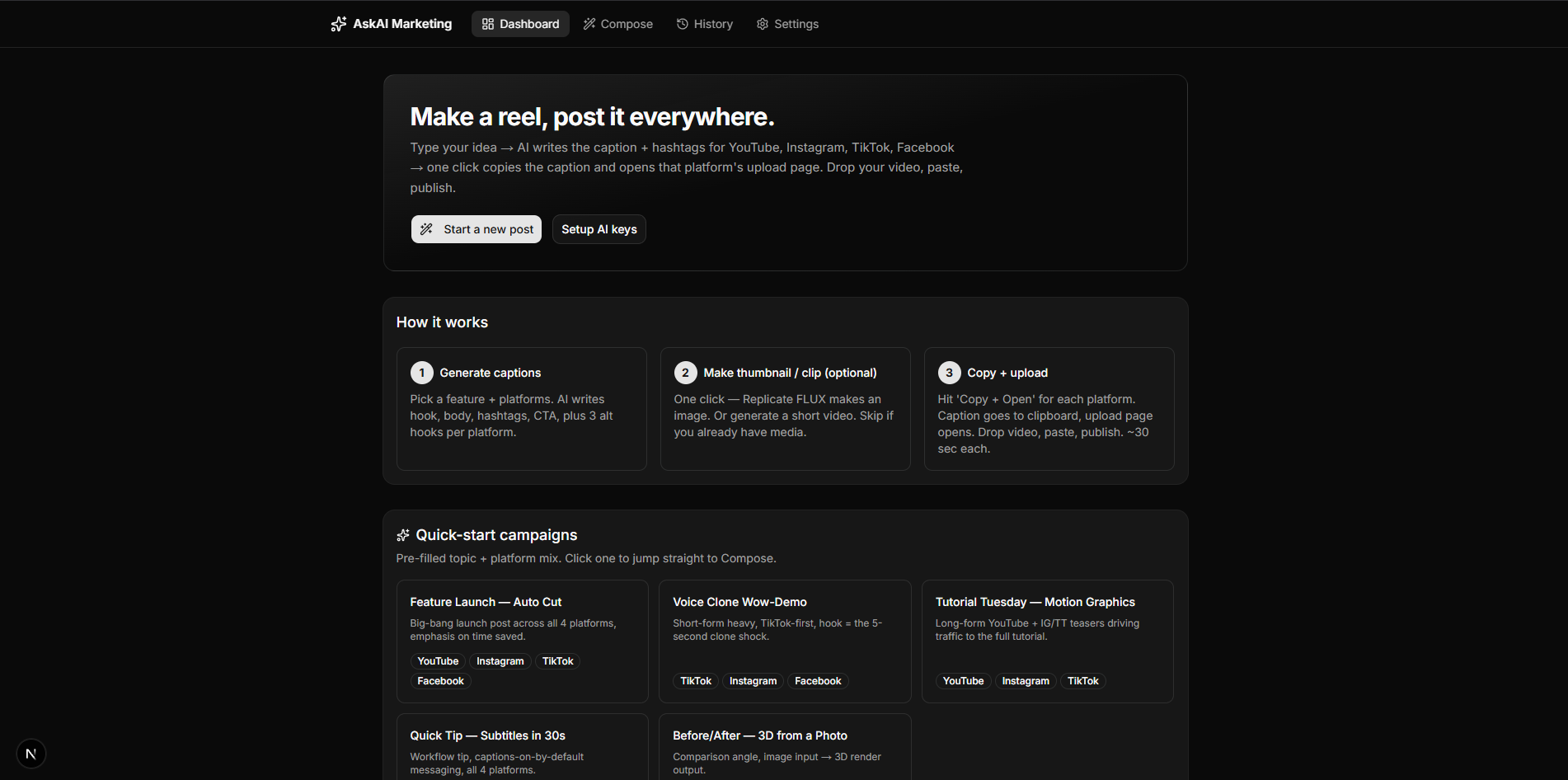Viewport: 1568px width, 780px height.
Task: Click TikTok tag in Feature Launch card
Action: [558, 661]
